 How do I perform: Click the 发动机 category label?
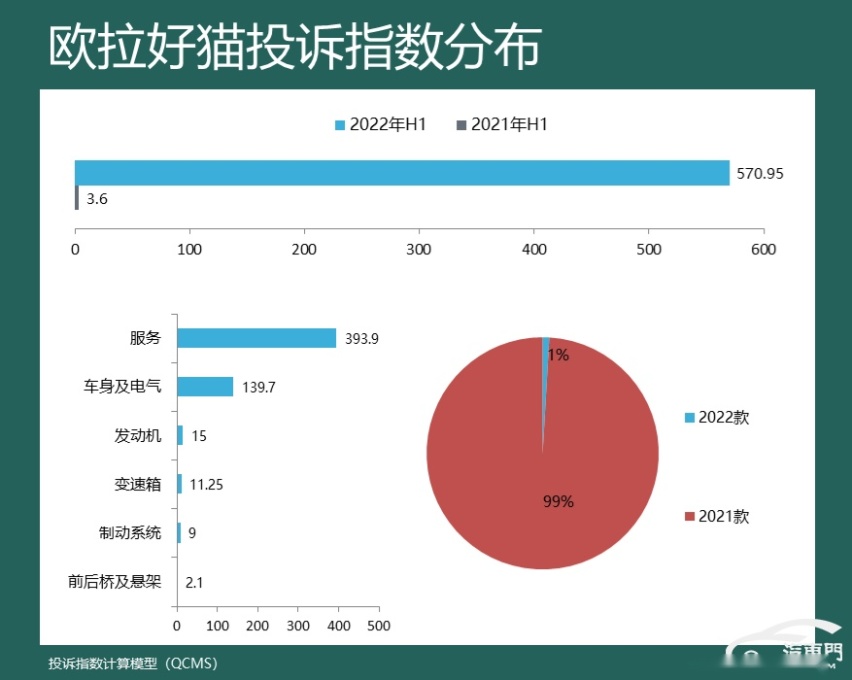point(137,435)
